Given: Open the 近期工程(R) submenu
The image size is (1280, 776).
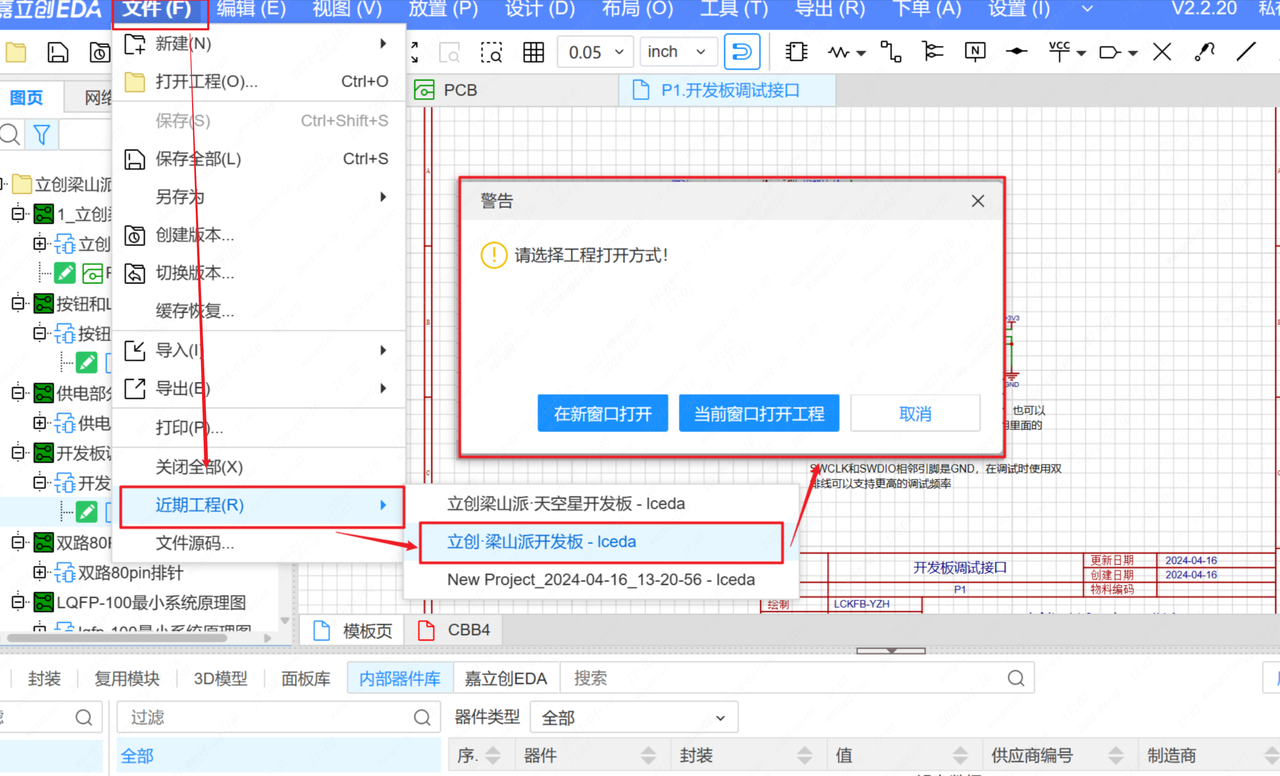Looking at the screenshot, I should tap(262, 506).
